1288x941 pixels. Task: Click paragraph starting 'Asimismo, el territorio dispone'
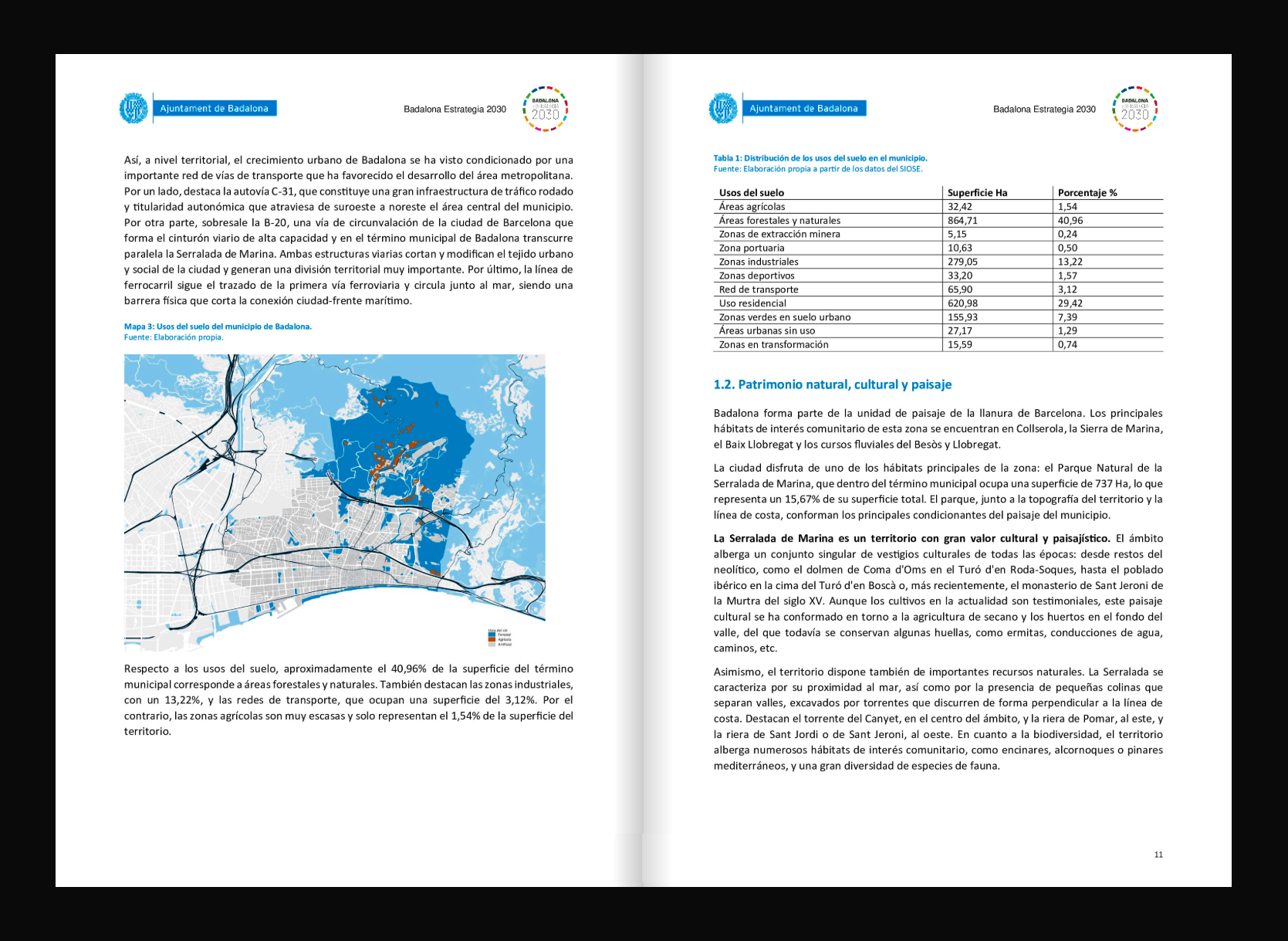[x=938, y=719]
